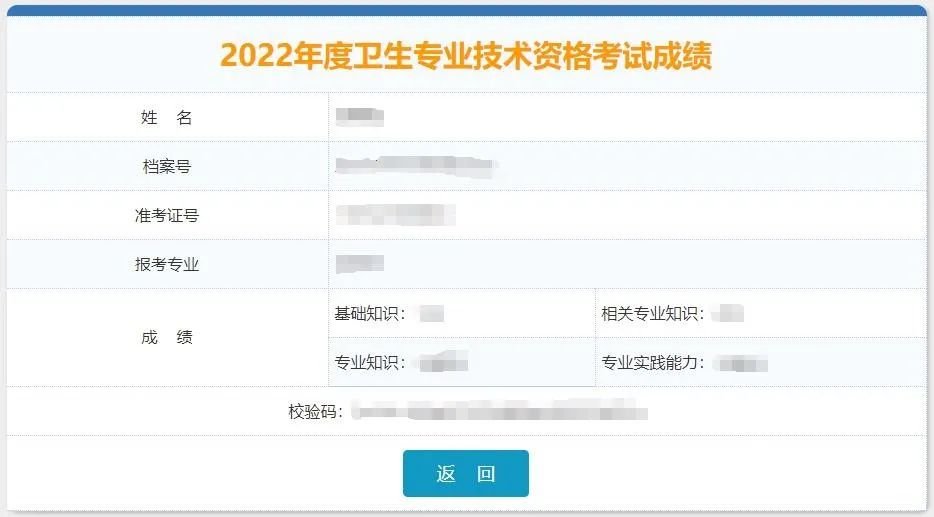
Task: Click the blurred 准考证号 value
Action: point(395,215)
